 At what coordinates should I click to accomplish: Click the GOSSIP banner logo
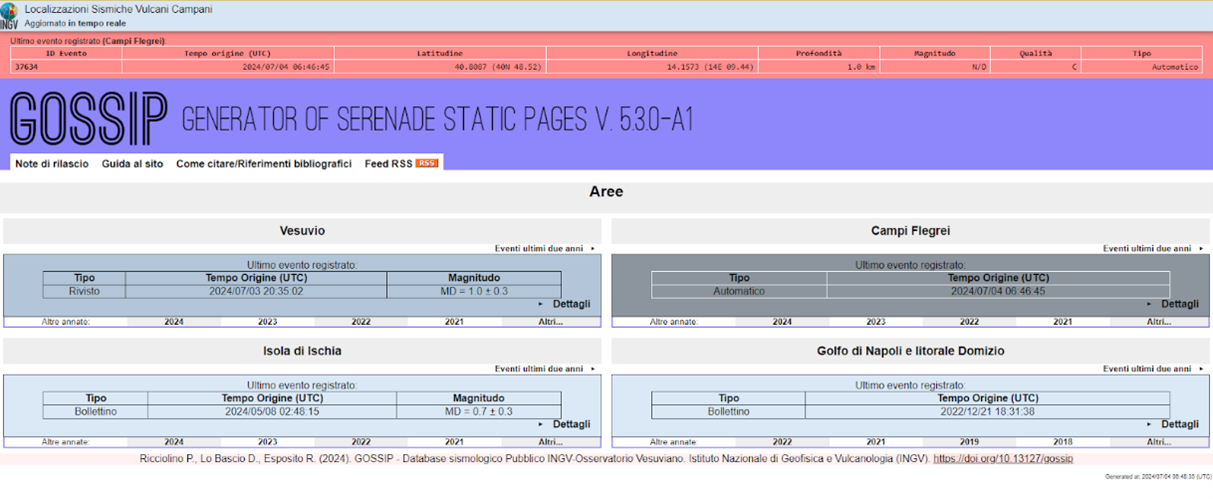tap(87, 120)
